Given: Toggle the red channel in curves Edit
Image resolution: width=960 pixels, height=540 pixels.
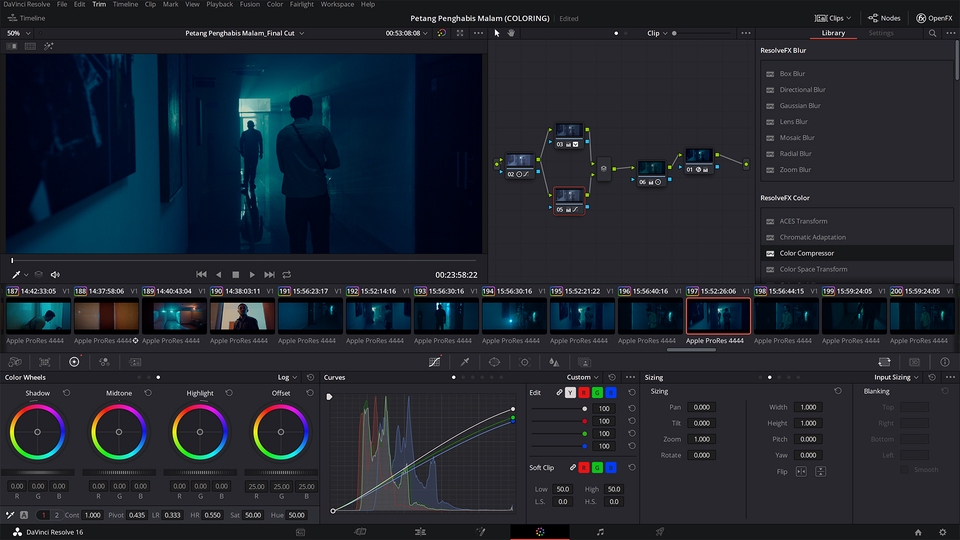Looking at the screenshot, I should pos(583,393).
